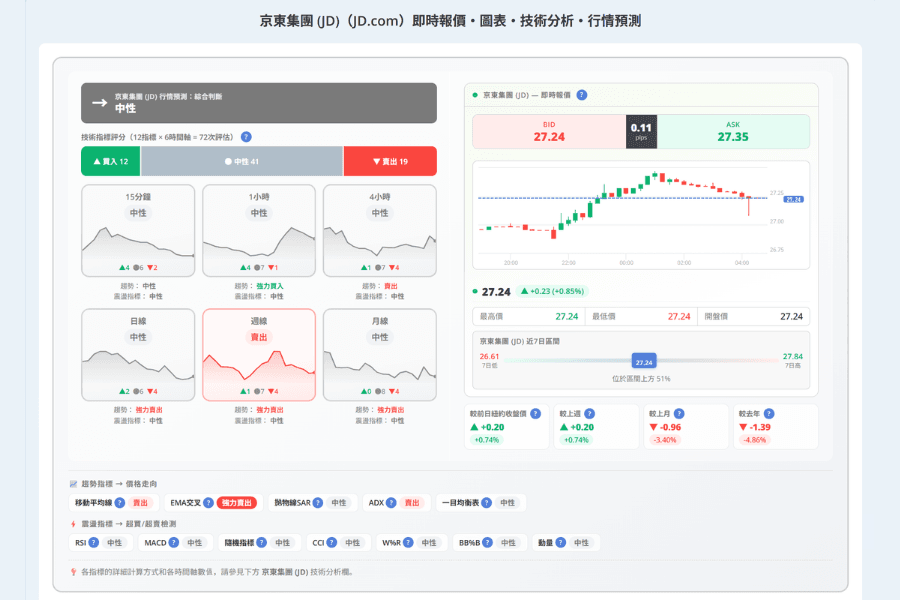Click the 開盤價 27.24 cell
This screenshot has height=600, width=900.
[x=754, y=316]
